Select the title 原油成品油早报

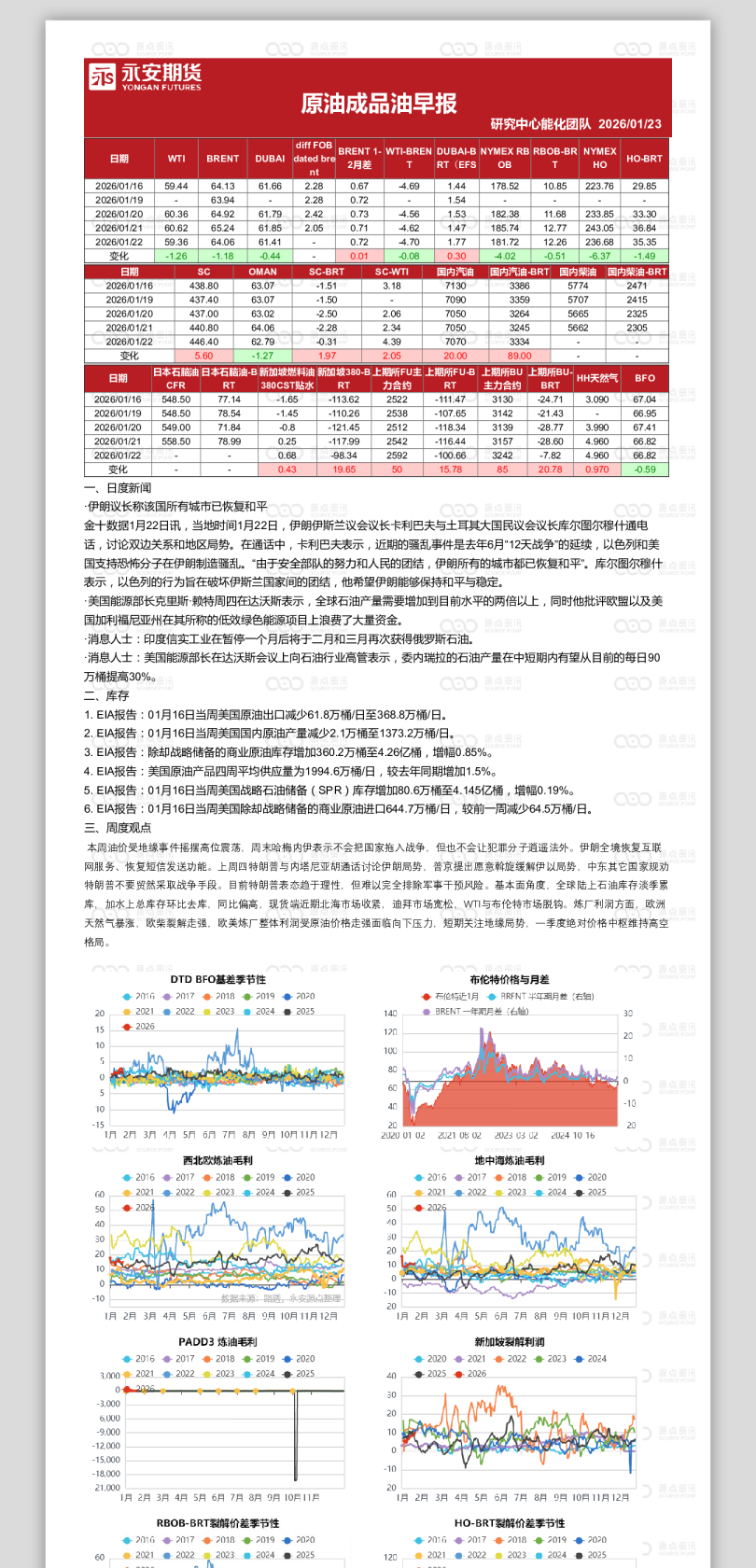(378, 104)
